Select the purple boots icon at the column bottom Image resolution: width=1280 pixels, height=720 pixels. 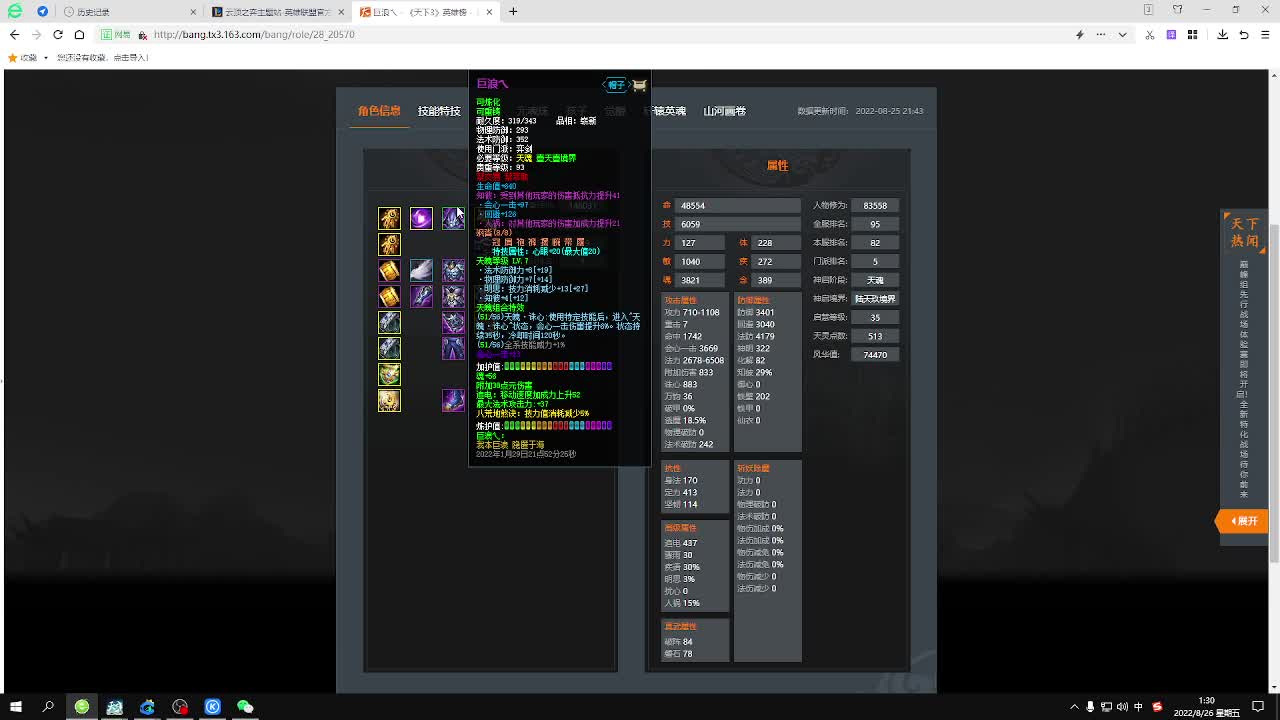click(453, 400)
